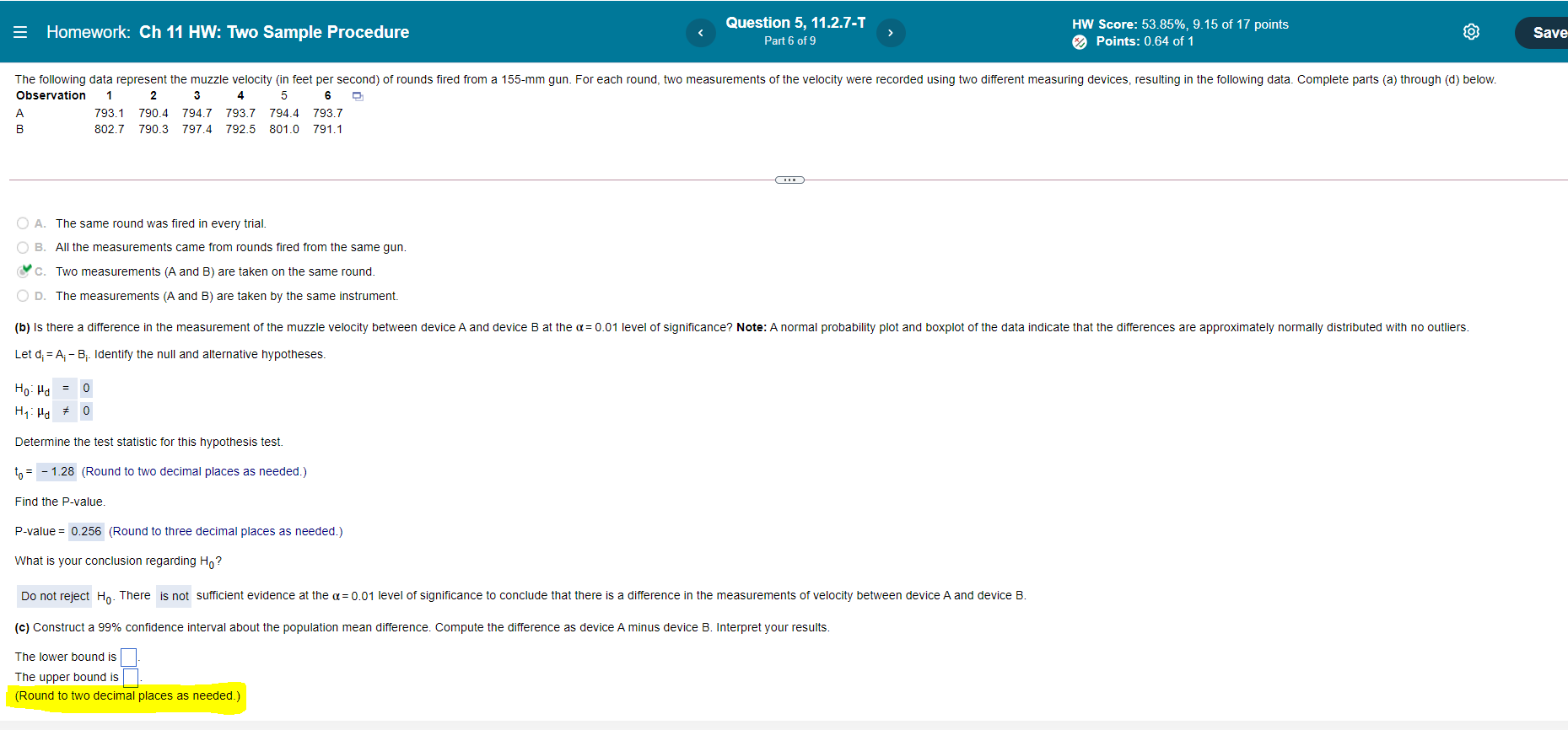The width and height of the screenshot is (1568, 730).
Task: Click the Homework Ch 11 HW title
Action: coord(228,32)
